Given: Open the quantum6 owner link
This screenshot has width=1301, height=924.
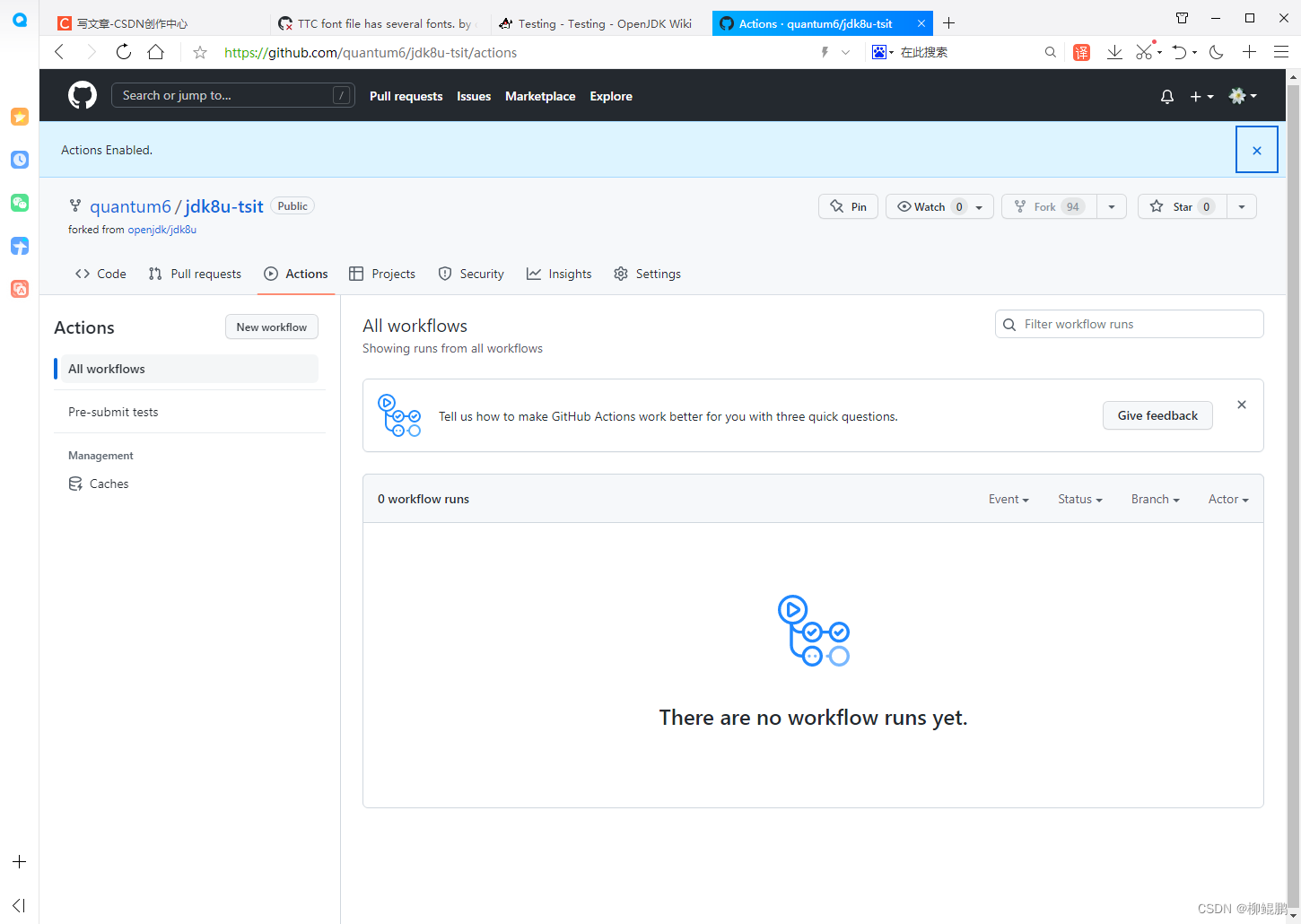Looking at the screenshot, I should [x=130, y=206].
